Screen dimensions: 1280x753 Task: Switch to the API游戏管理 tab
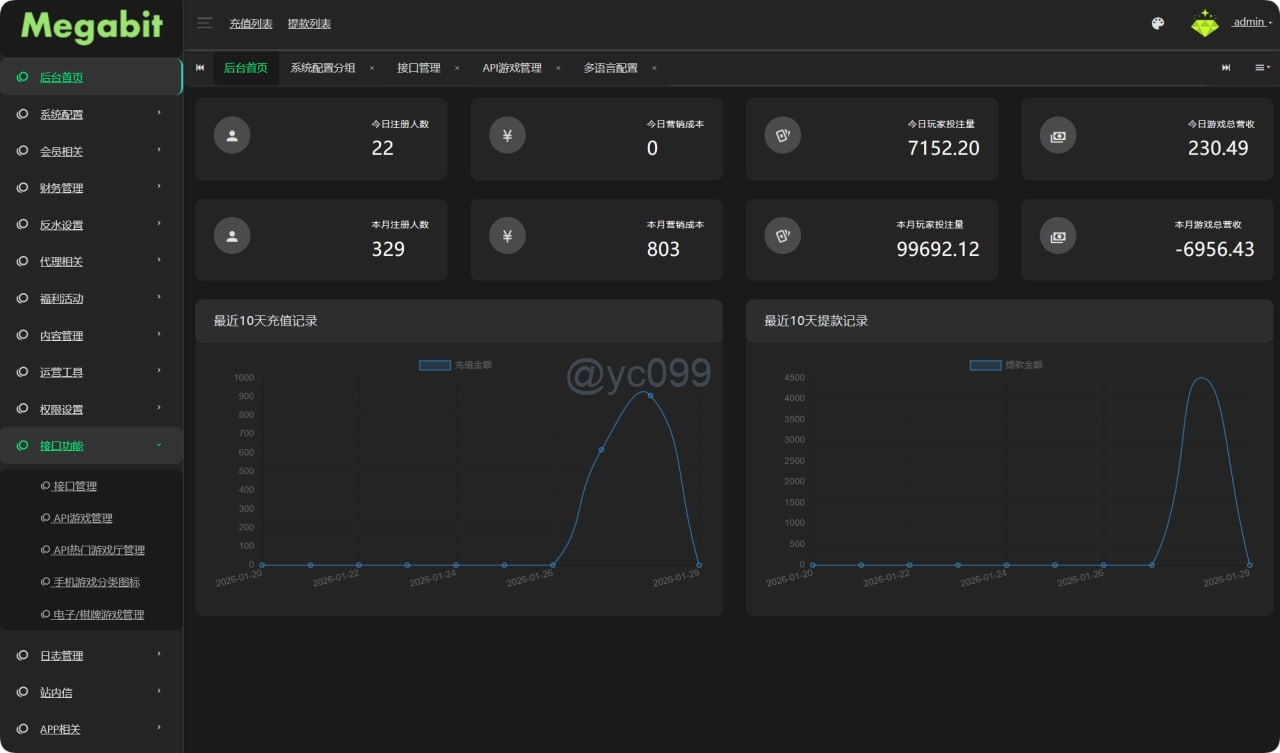512,68
